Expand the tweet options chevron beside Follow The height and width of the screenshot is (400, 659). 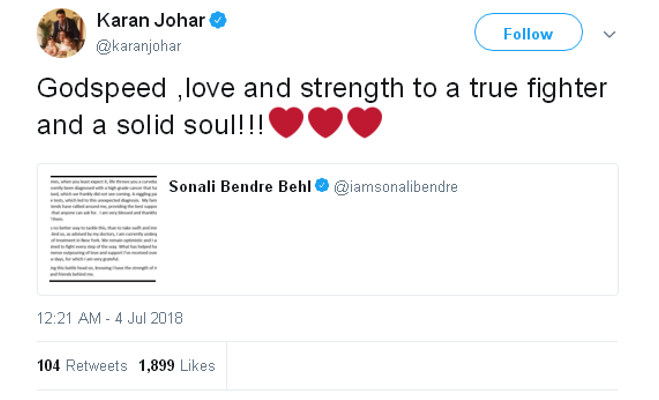pyautogui.click(x=608, y=33)
